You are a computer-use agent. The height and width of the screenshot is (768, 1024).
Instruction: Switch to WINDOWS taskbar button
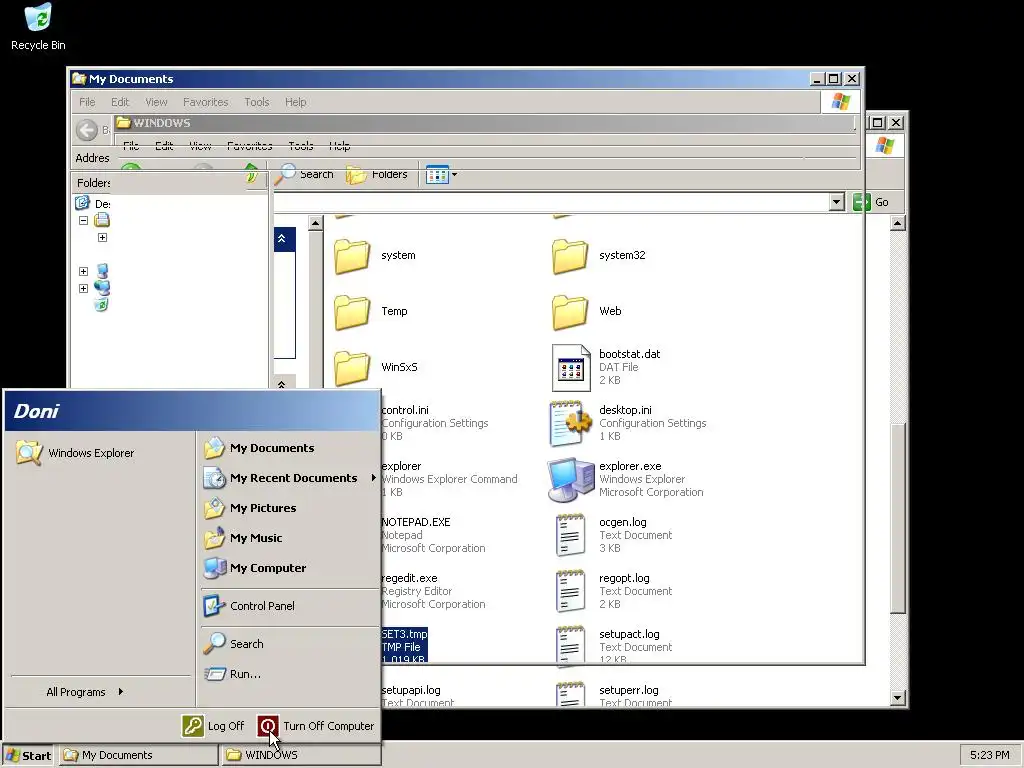302,755
